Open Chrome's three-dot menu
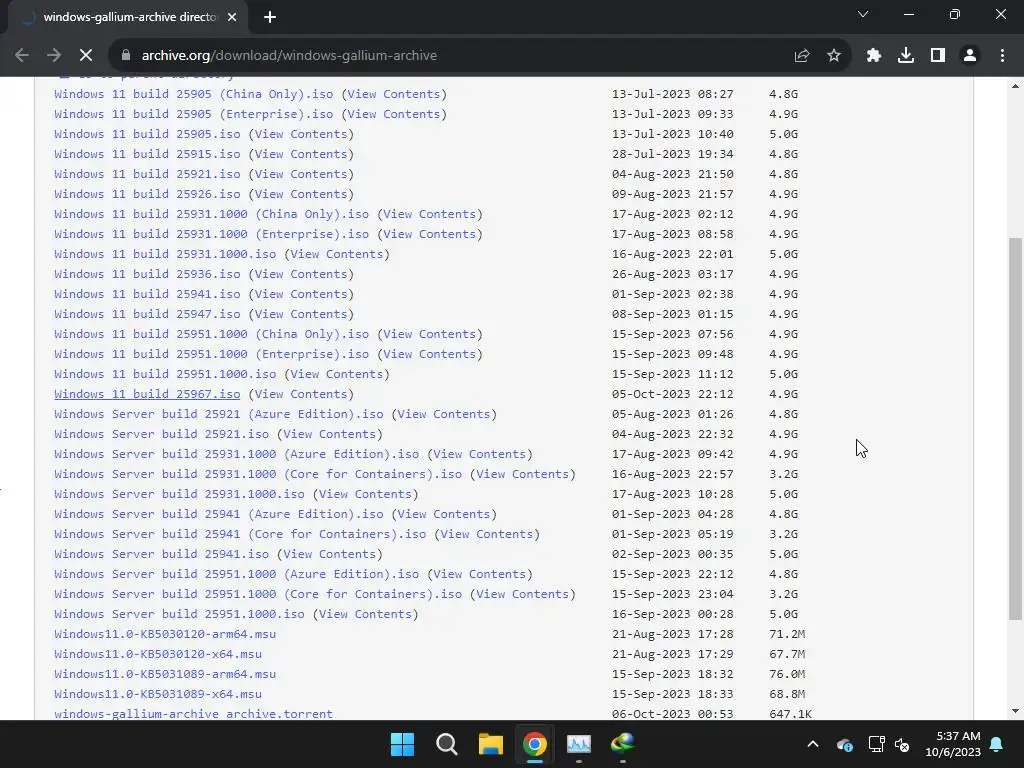Viewport: 1024px width, 768px height. click(x=1002, y=56)
